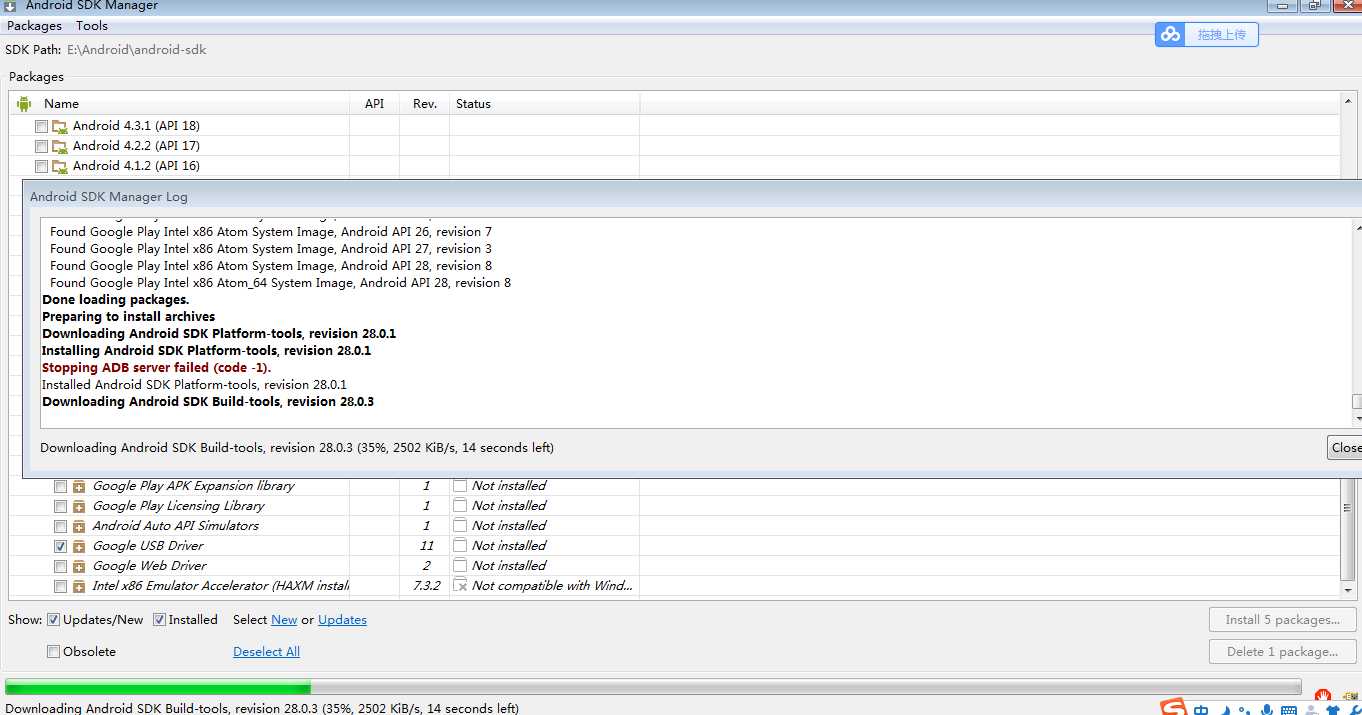Viewport: 1362px width, 715px height.
Task: Click the Baidu cloud upload icon
Action: click(x=1171, y=35)
